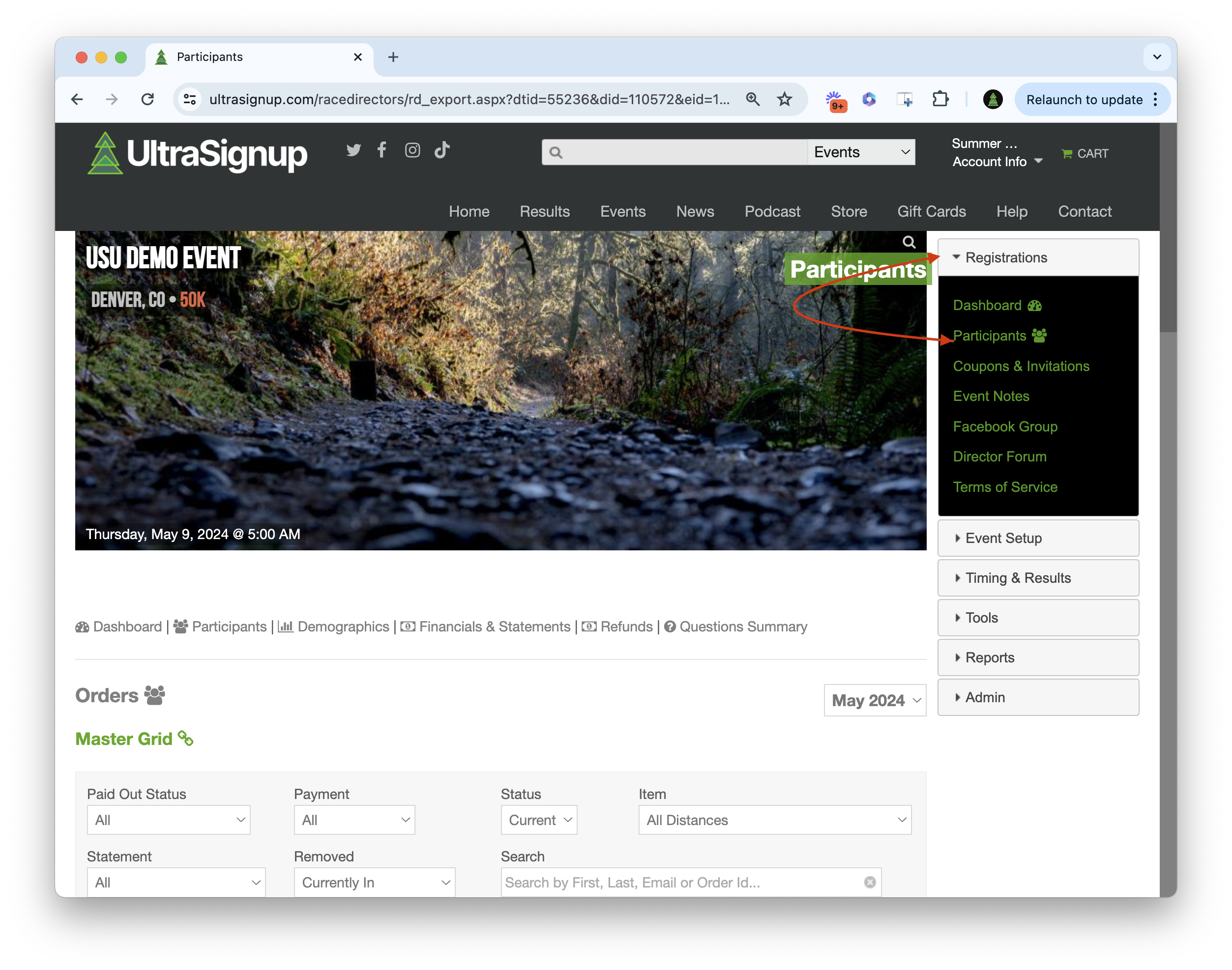This screenshot has height=970, width=1232.
Task: Click the order search input field
Action: click(x=682, y=882)
